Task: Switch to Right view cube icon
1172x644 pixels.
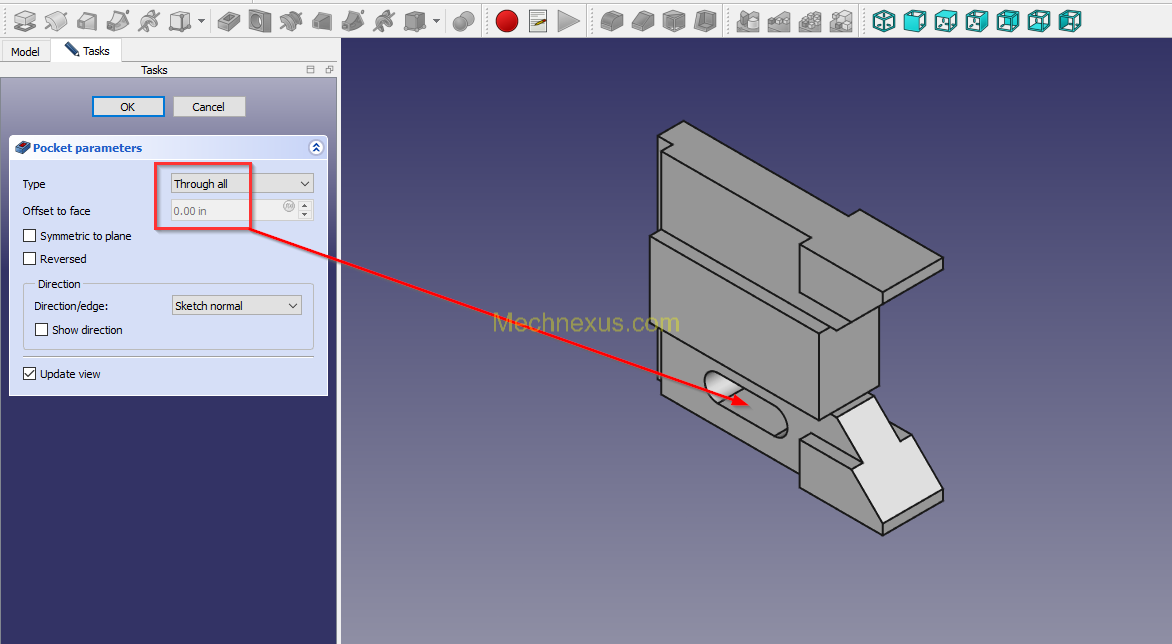Action: point(976,21)
